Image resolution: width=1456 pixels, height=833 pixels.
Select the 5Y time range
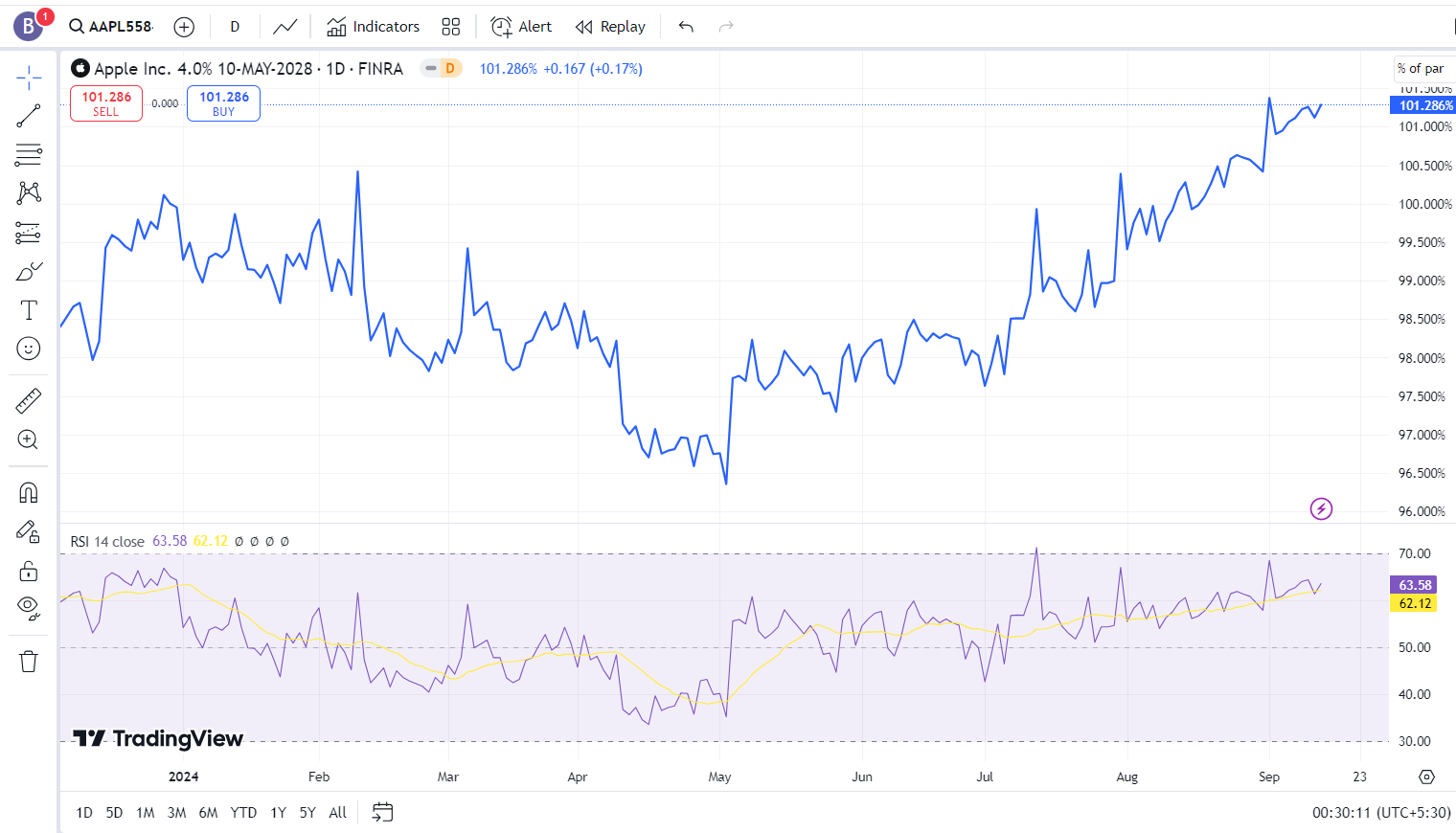tap(307, 813)
